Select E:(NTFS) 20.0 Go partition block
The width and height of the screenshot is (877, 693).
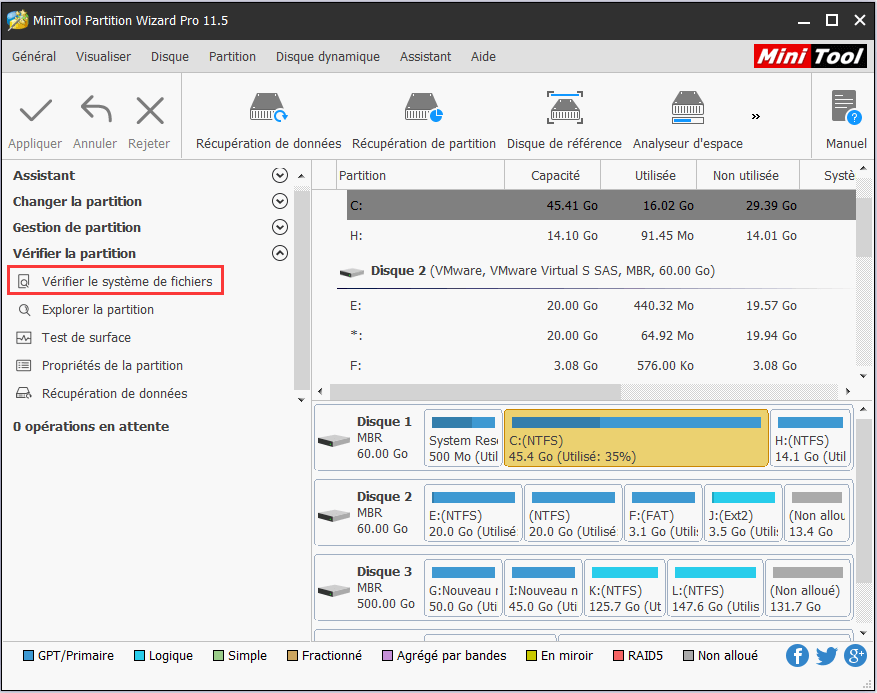pyautogui.click(x=473, y=514)
